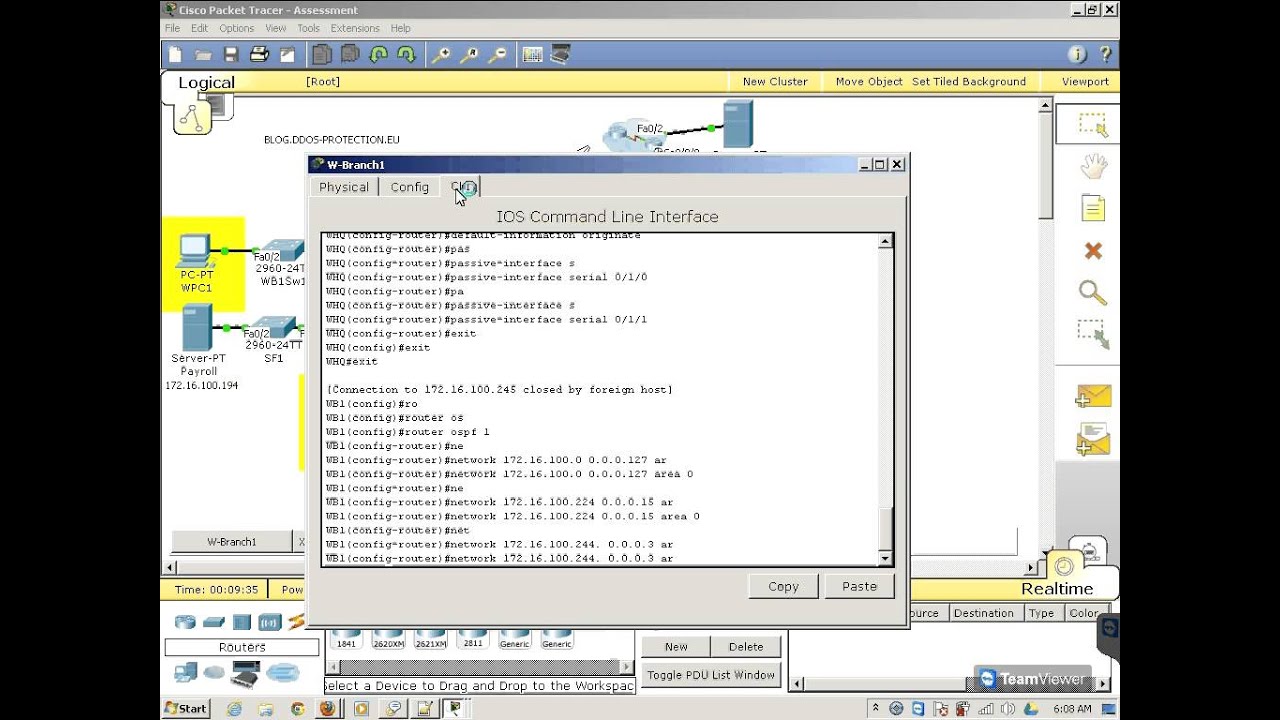
Task: Select the Hubs device category icon
Action: 241,621
